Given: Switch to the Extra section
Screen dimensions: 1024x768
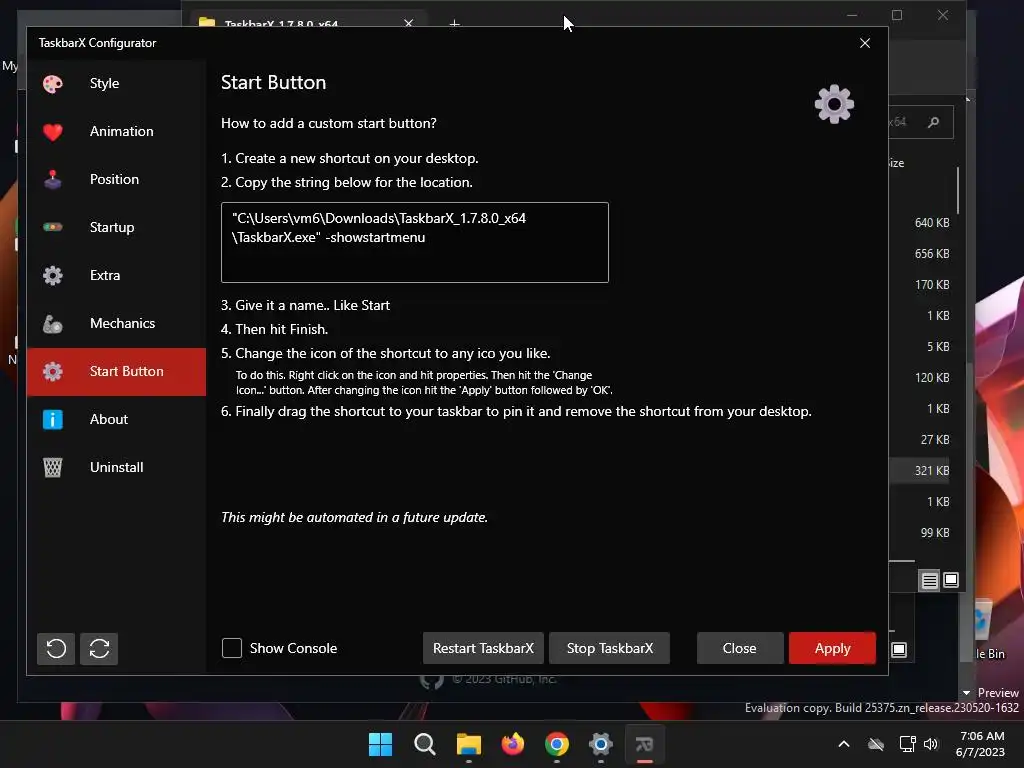Looking at the screenshot, I should (x=116, y=275).
